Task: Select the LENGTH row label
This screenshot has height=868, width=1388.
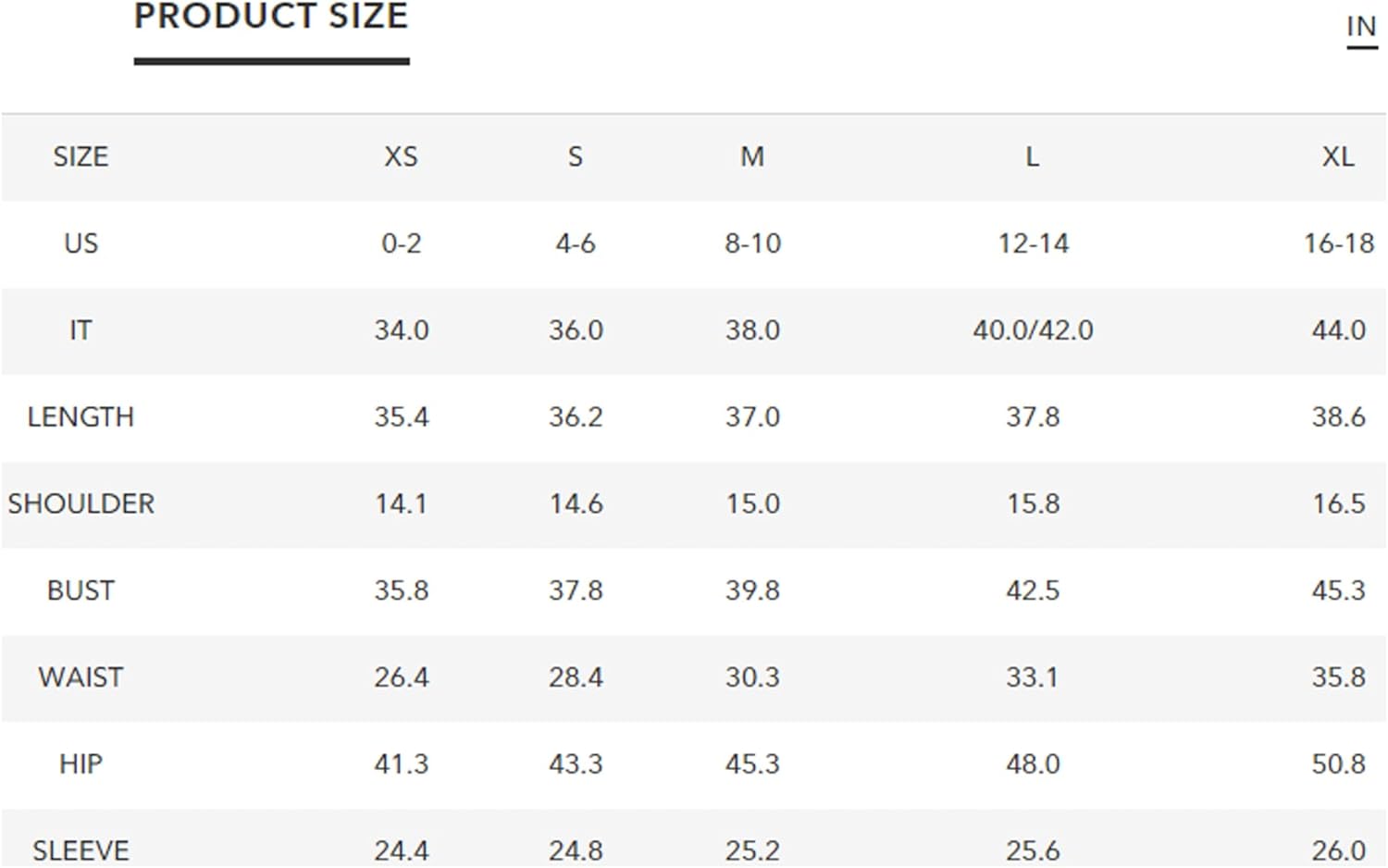Action: point(81,417)
